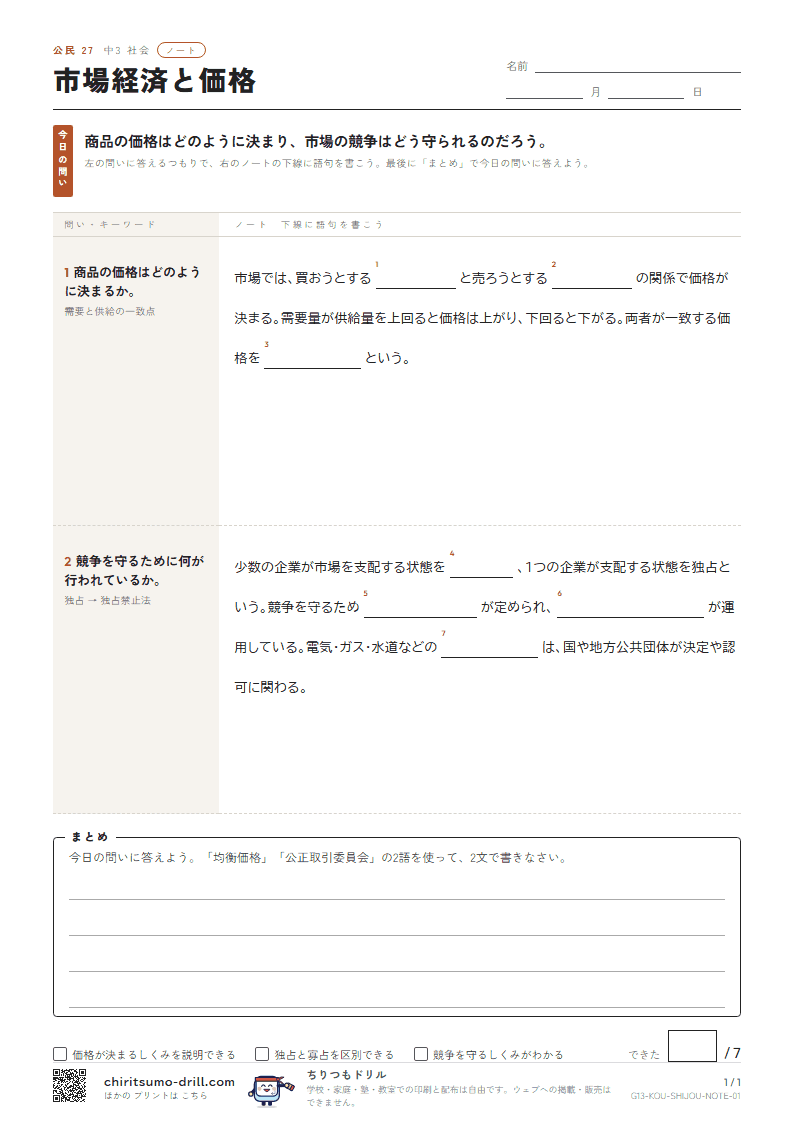Check the 独占と寡占を区別できる checkbox
The image size is (794, 1123).
tap(262, 1054)
